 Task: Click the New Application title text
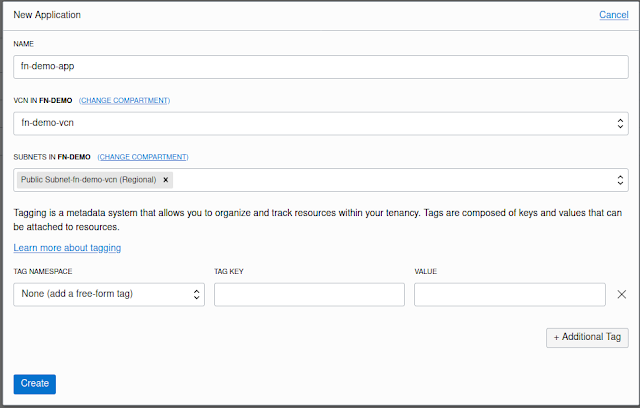click(47, 15)
